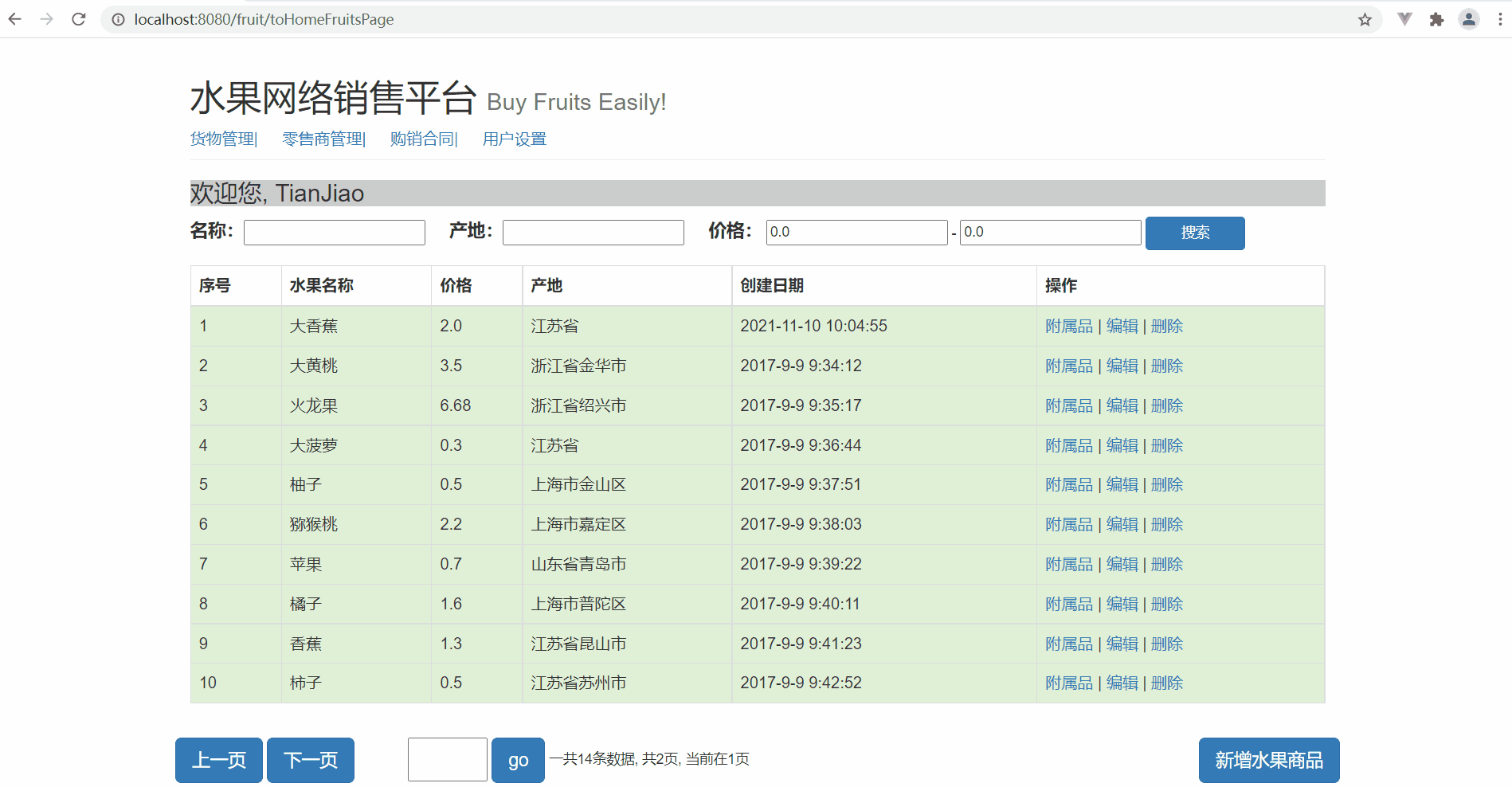This screenshot has width=1512, height=787.
Task: Click 删除 for 大菠萝
Action: pos(1167,445)
